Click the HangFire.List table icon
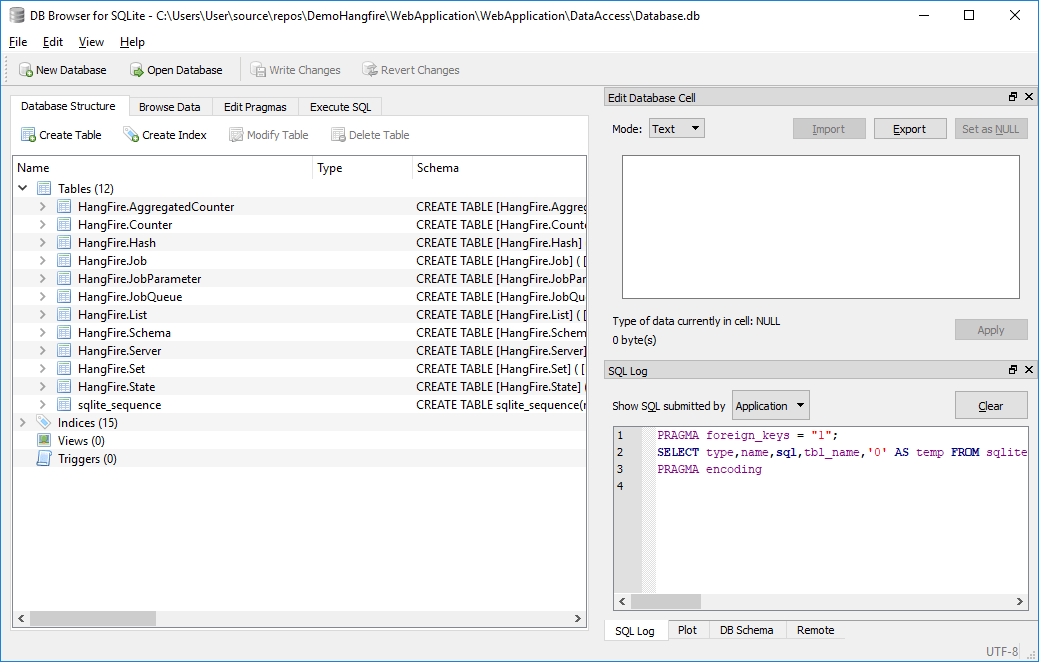This screenshot has width=1039, height=662. pyautogui.click(x=64, y=314)
